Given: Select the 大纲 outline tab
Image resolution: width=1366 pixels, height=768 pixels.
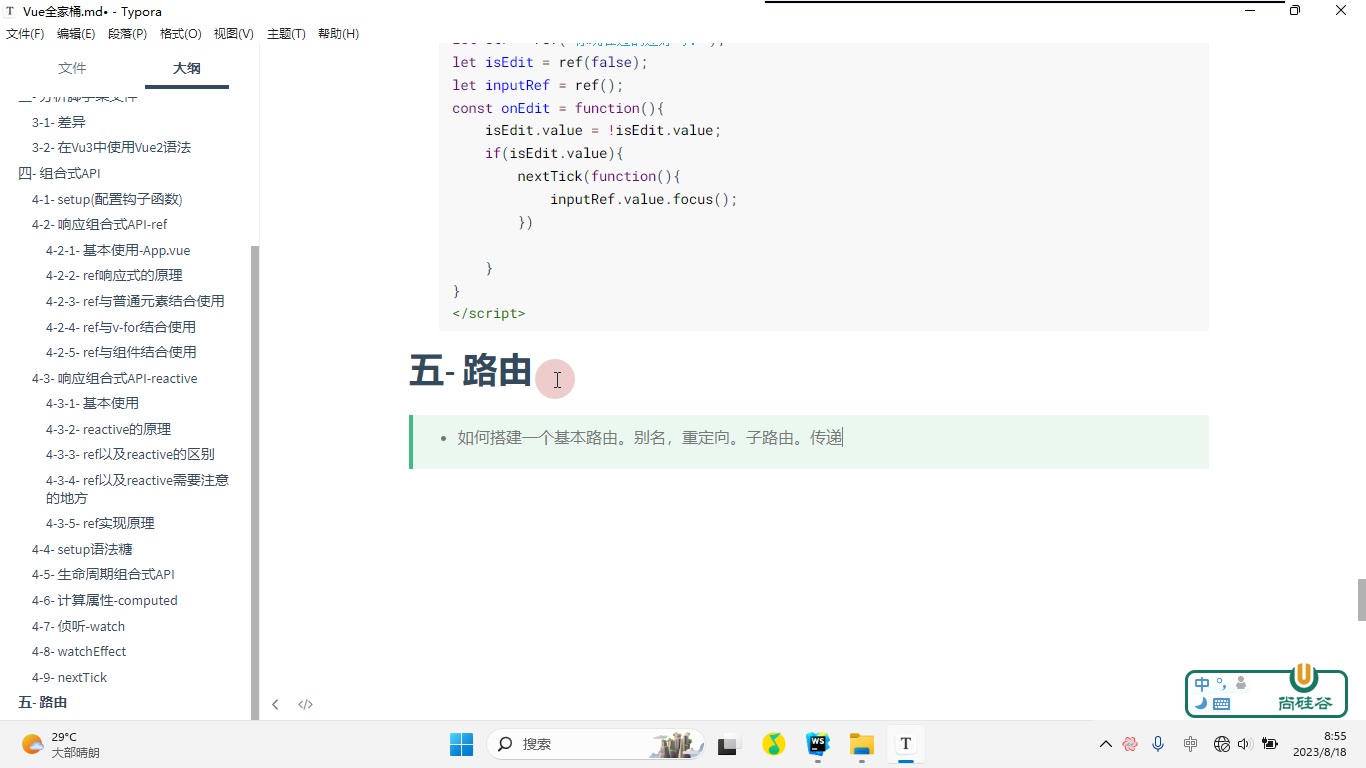Looking at the screenshot, I should 187,68.
